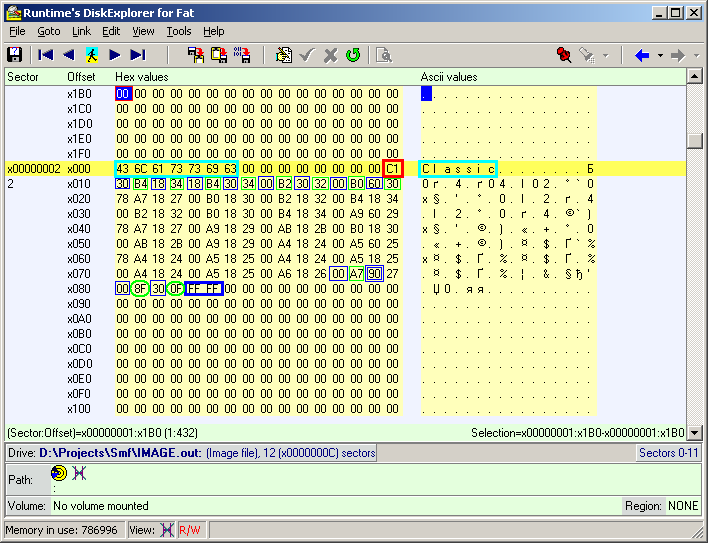Open the Tools menu
The height and width of the screenshot is (543, 708).
(x=179, y=31)
